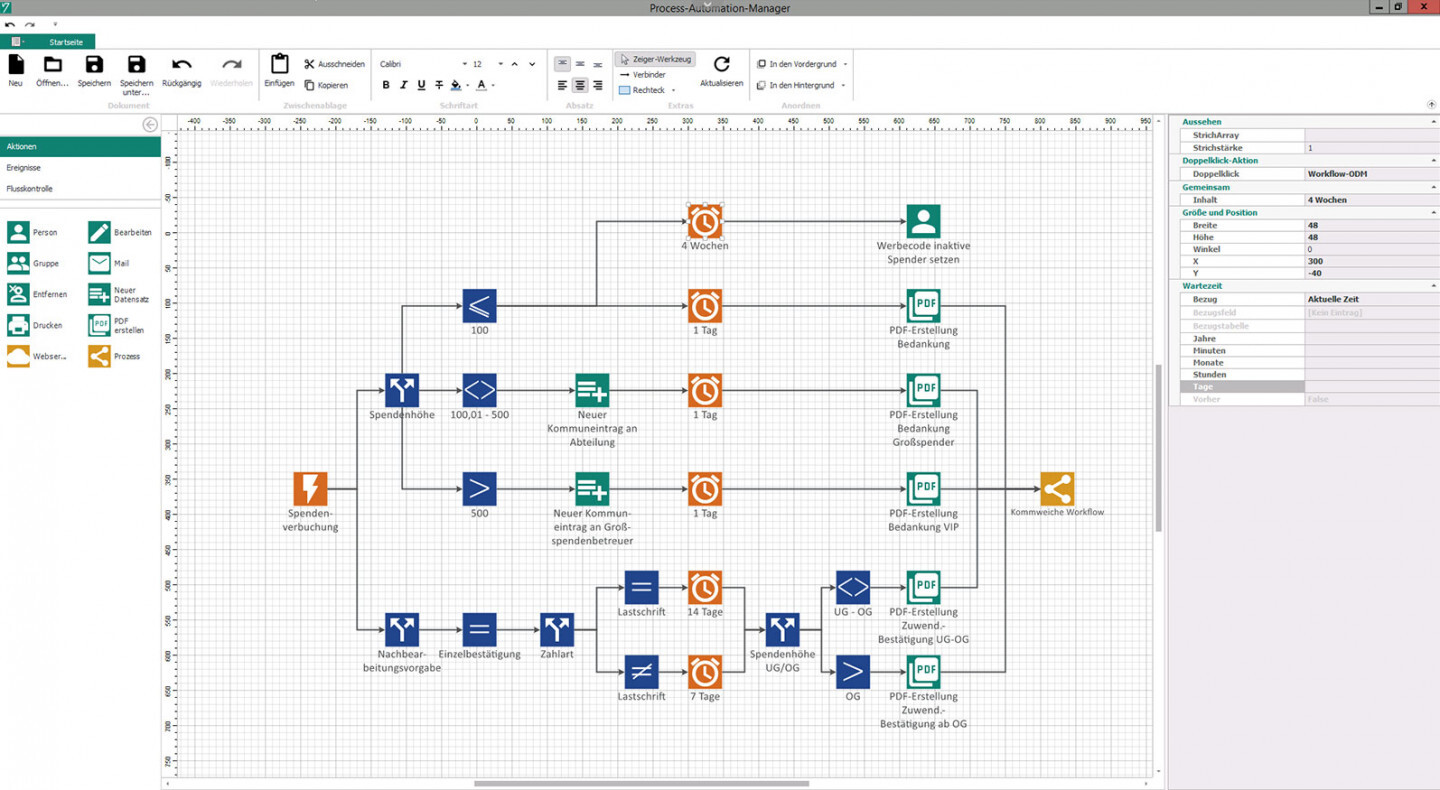This screenshot has width=1440, height=790.
Task: Collapse the Größe und Position section
Action: (x=1433, y=213)
